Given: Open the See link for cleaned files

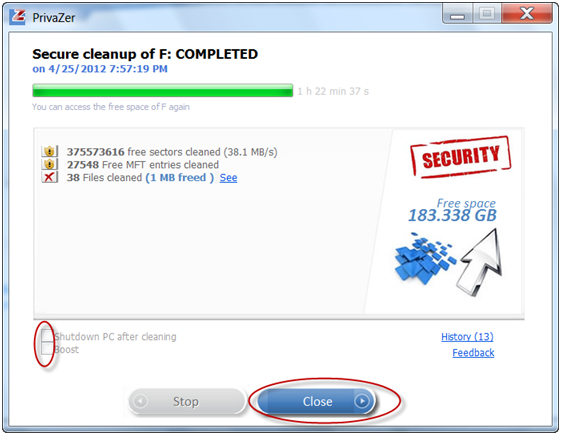Looking at the screenshot, I should coord(228,178).
